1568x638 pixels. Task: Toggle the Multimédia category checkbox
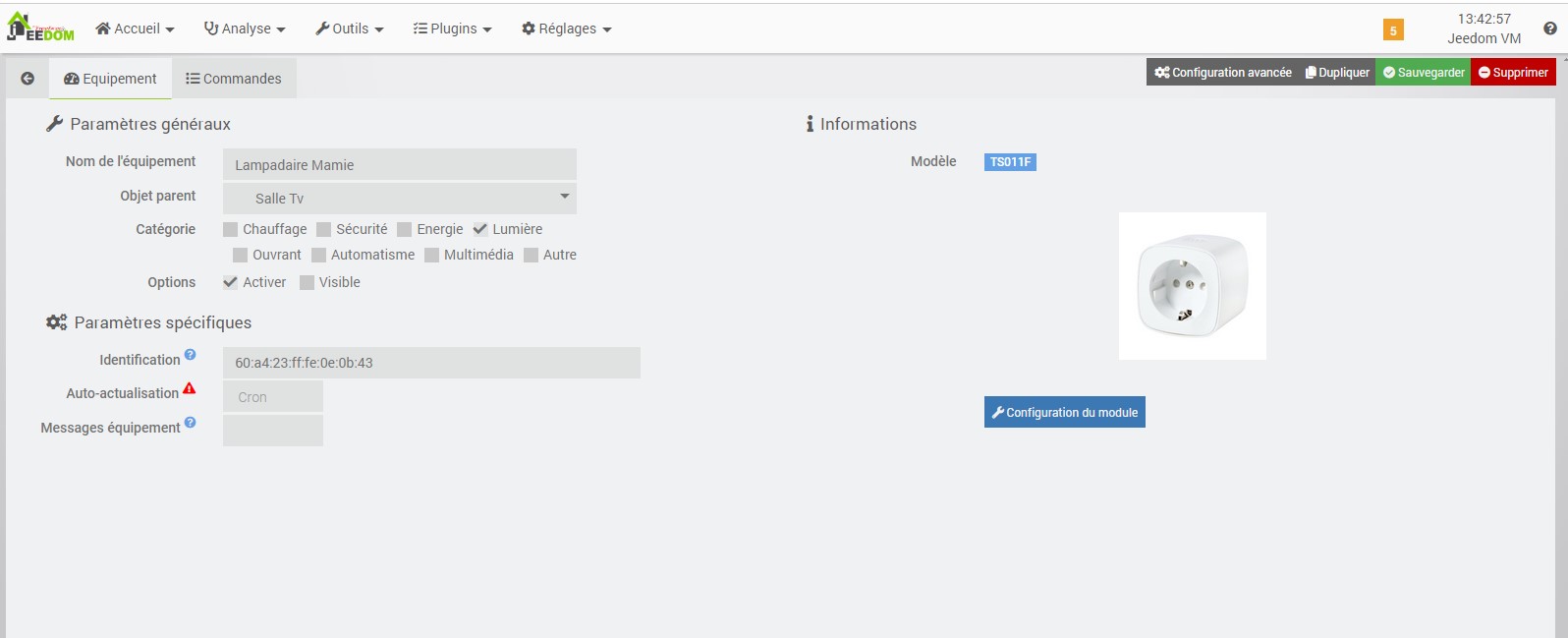tap(431, 255)
